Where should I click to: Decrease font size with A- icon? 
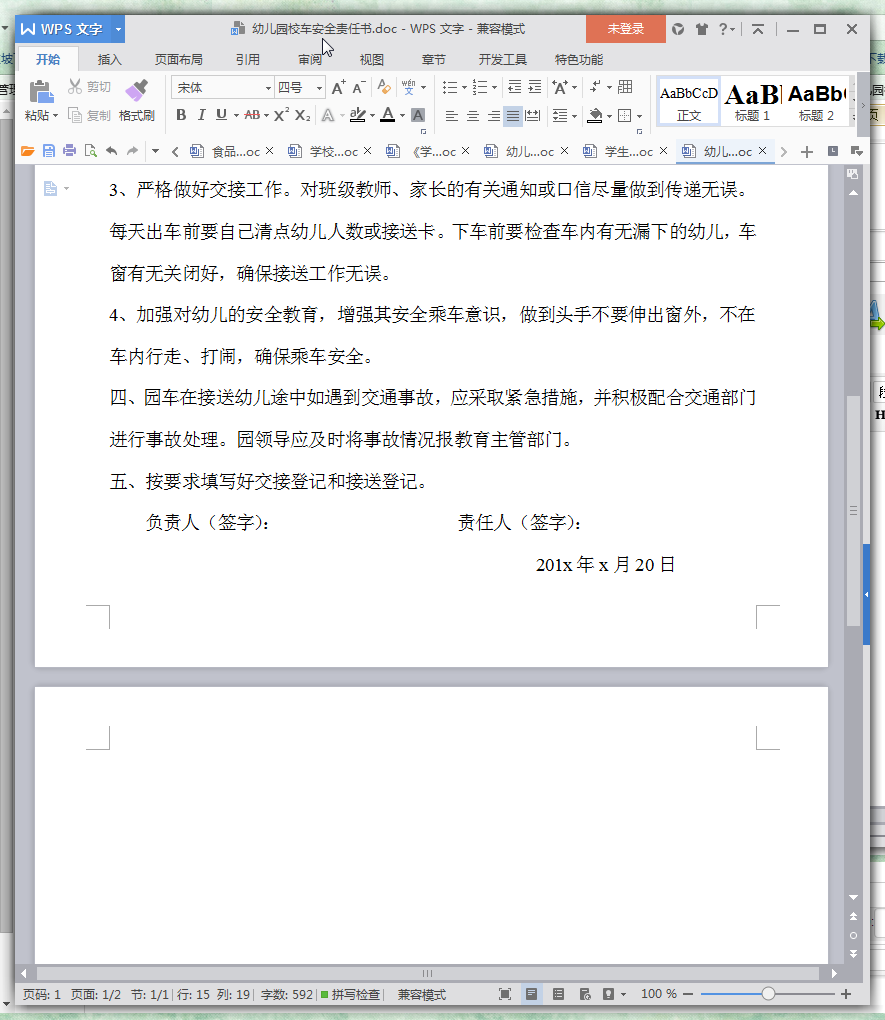click(x=359, y=87)
